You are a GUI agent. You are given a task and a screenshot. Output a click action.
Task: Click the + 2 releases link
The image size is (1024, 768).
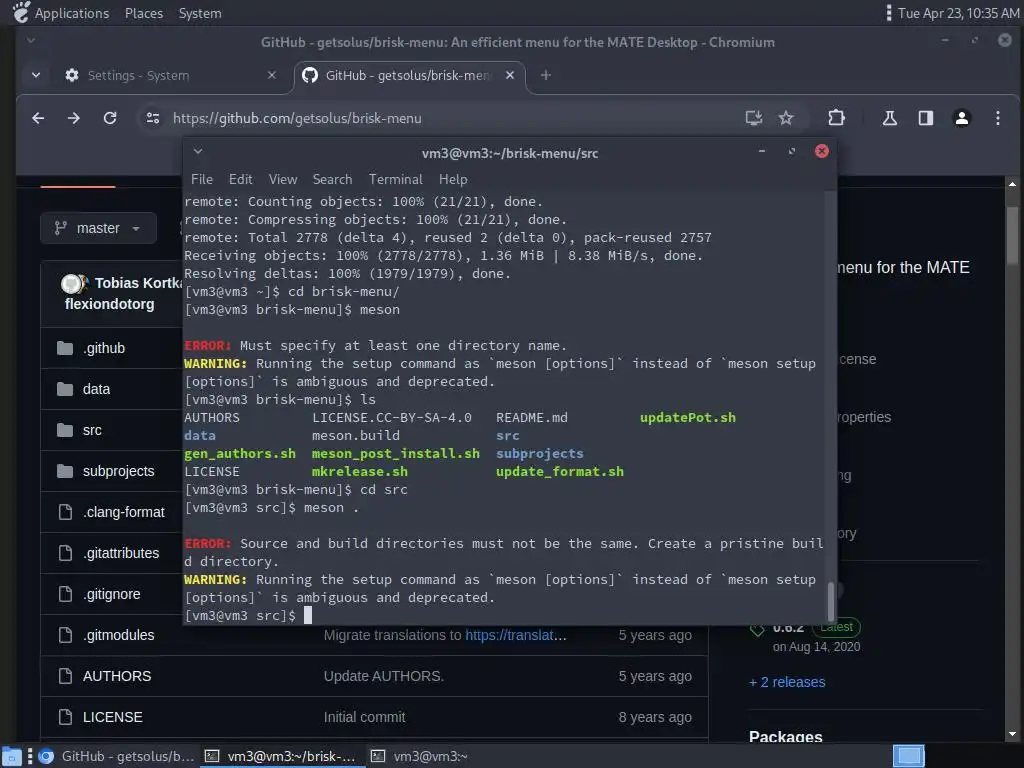click(x=787, y=682)
